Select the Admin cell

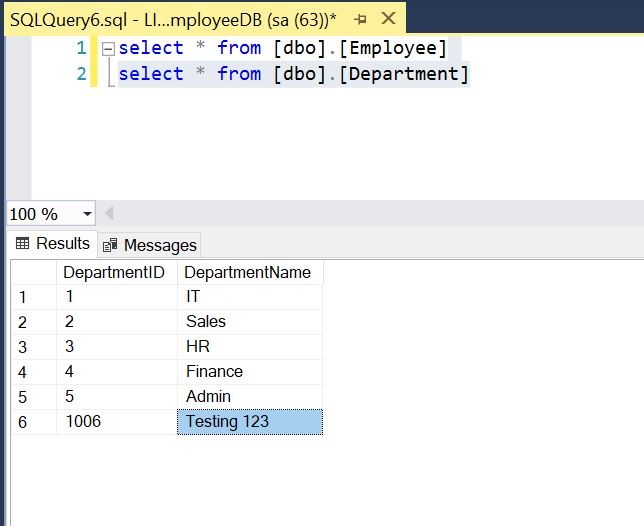[x=250, y=397]
